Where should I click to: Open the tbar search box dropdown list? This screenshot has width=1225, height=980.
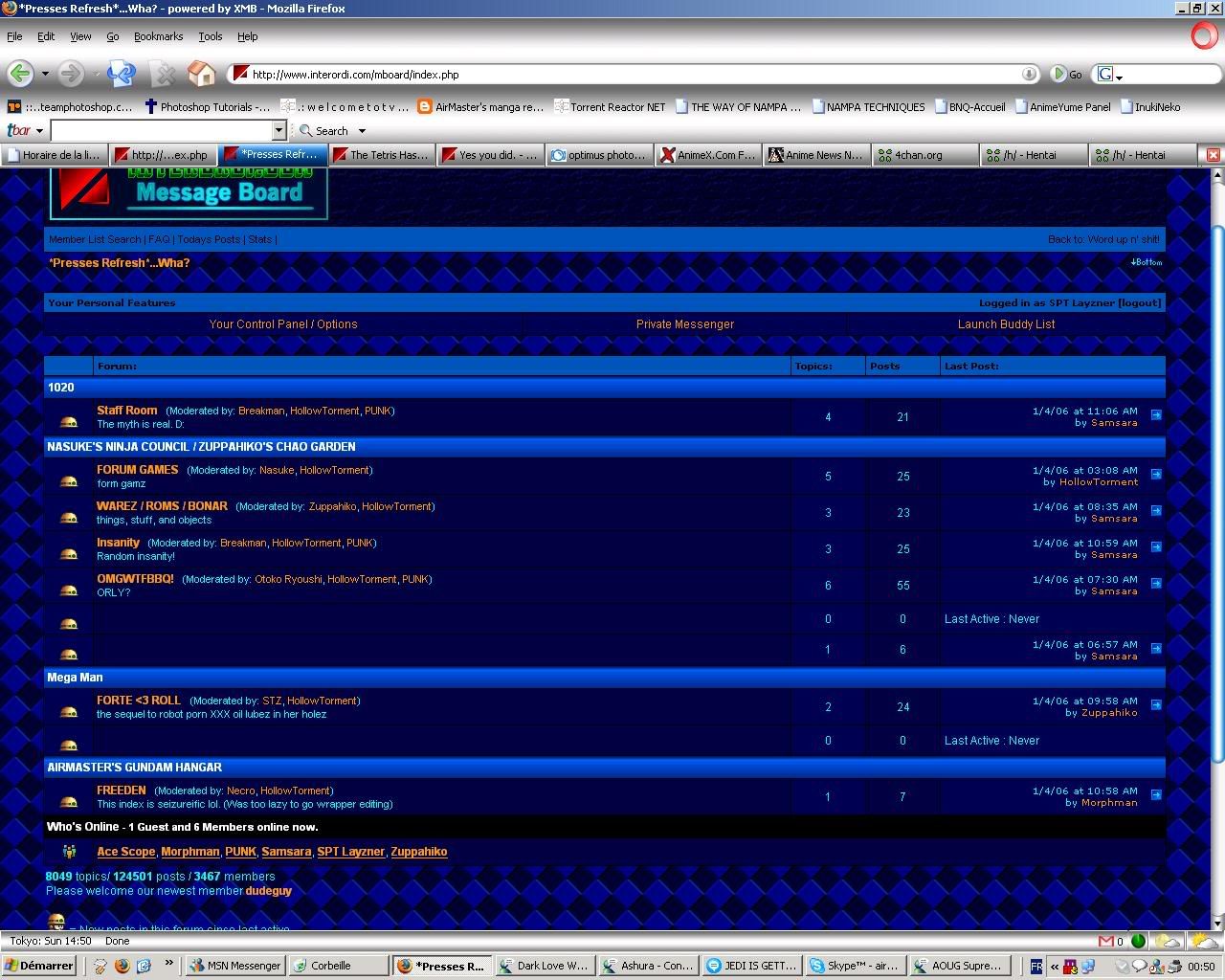(279, 130)
